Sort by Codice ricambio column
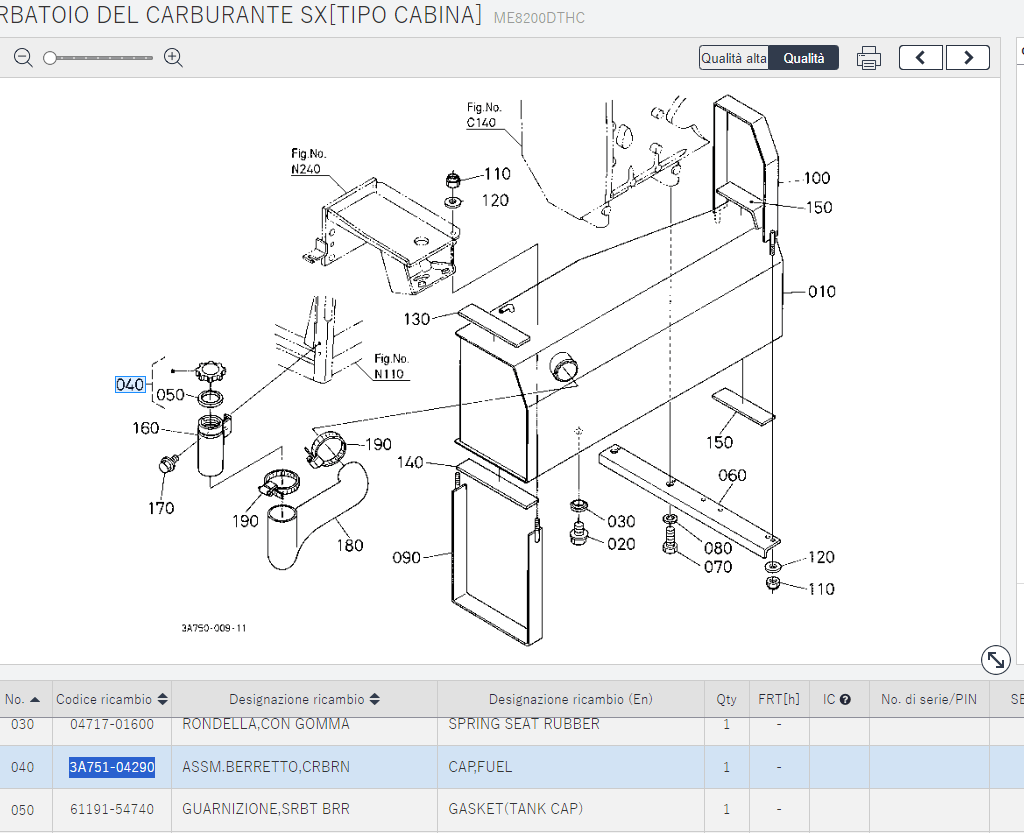The height and width of the screenshot is (833, 1024). pos(163,700)
